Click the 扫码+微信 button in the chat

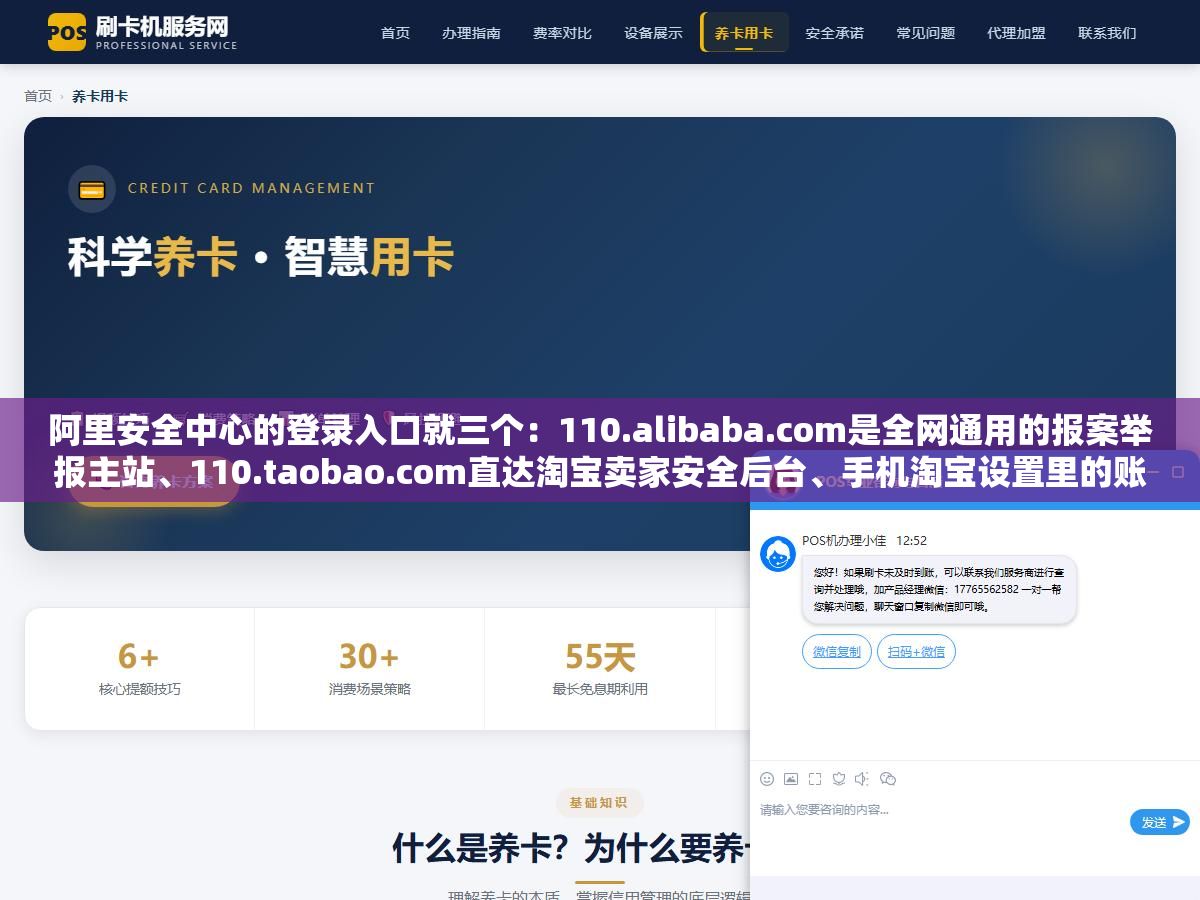point(917,652)
